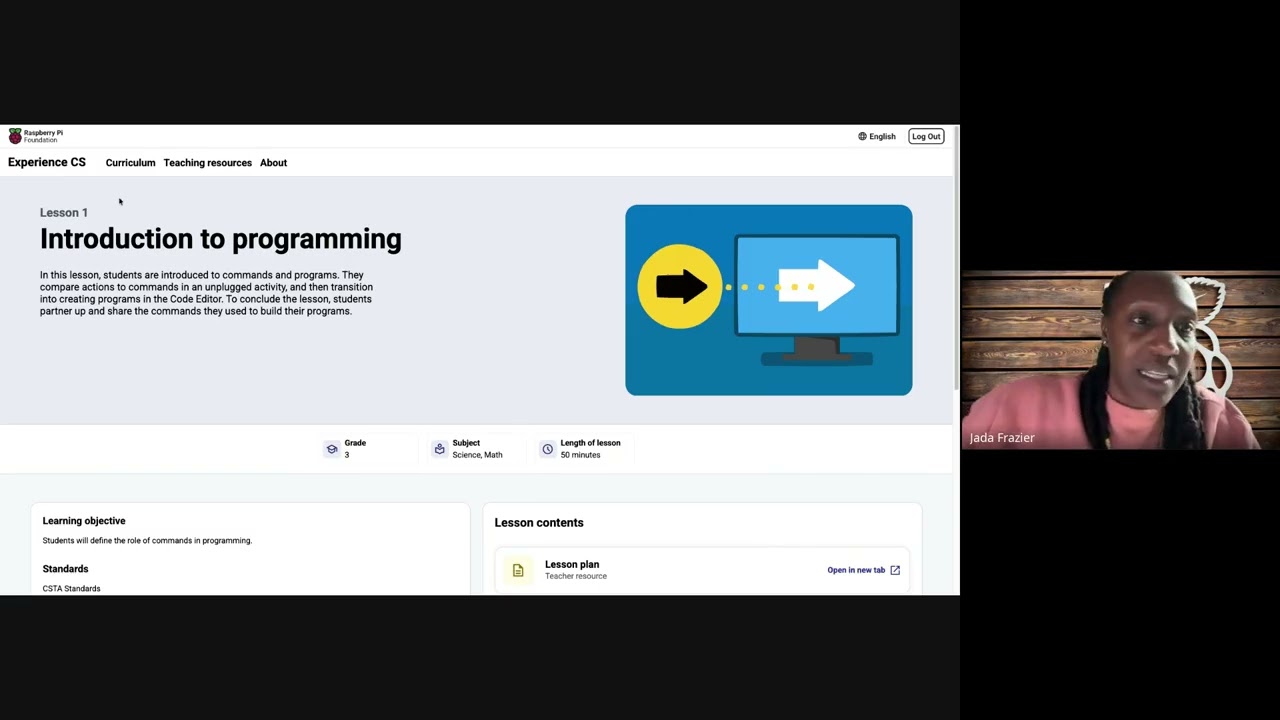Click the Length of lesson clock icon
Viewport: 1280px width, 720px height.
[x=547, y=449]
